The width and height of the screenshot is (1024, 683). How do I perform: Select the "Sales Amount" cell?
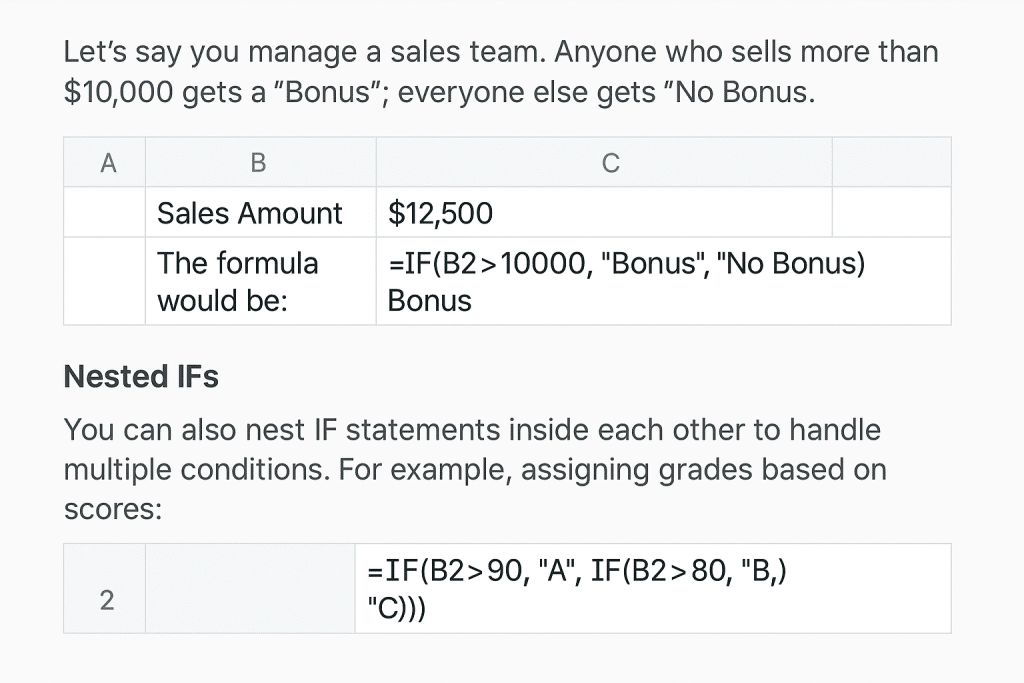[x=249, y=213]
